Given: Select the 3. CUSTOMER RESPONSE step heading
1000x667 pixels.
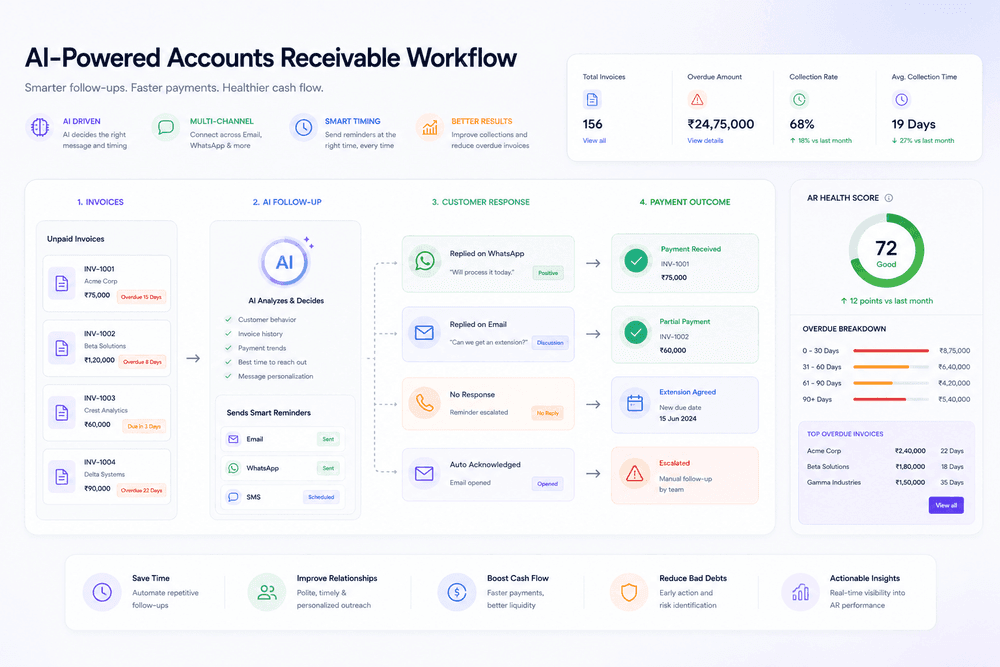Looking at the screenshot, I should pos(481,202).
